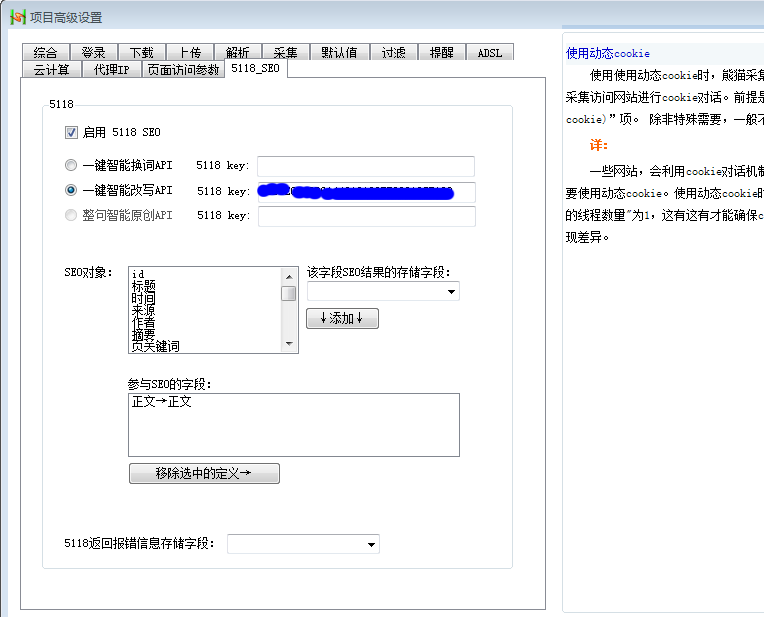Click the SEO对象 list scroll-down arrow
The image size is (764, 617).
[289, 344]
